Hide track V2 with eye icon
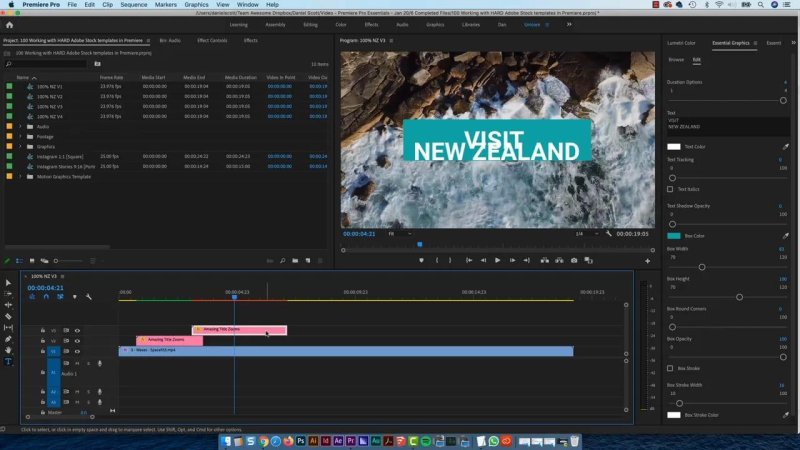The image size is (800, 450). pyautogui.click(x=78, y=341)
